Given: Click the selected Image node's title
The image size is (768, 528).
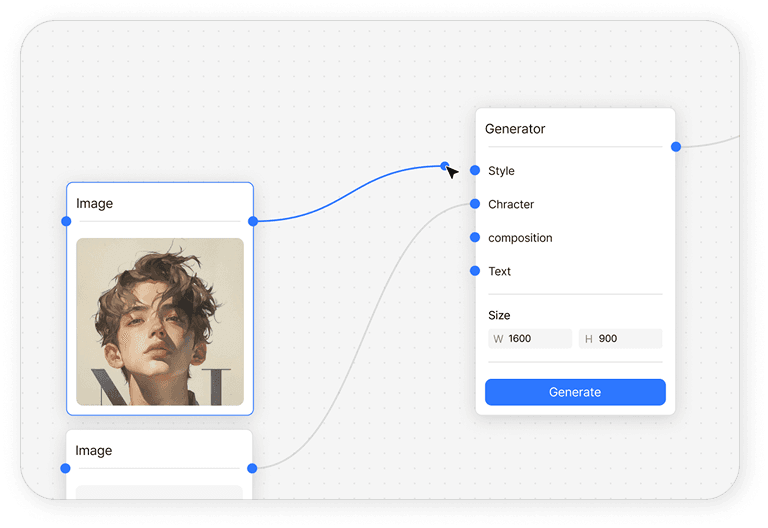Looking at the screenshot, I should pyautogui.click(x=95, y=203).
